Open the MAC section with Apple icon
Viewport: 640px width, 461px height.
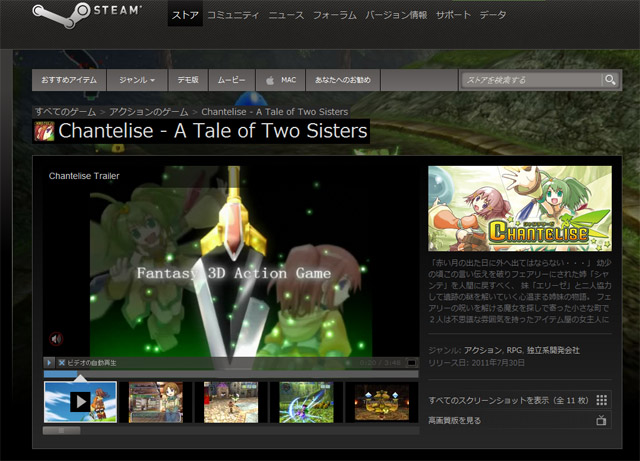281,80
